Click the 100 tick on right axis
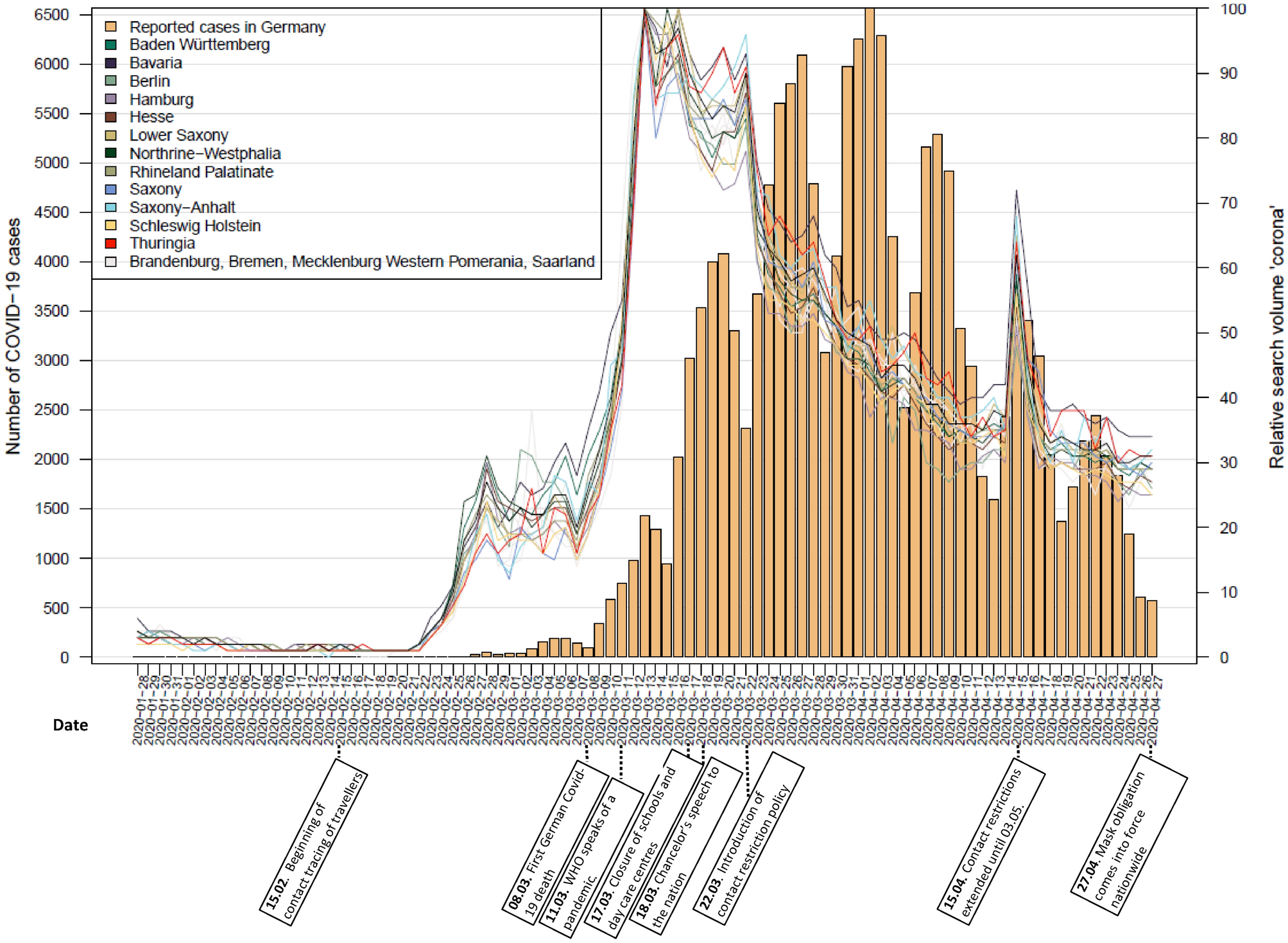1288x943 pixels. point(1233,9)
